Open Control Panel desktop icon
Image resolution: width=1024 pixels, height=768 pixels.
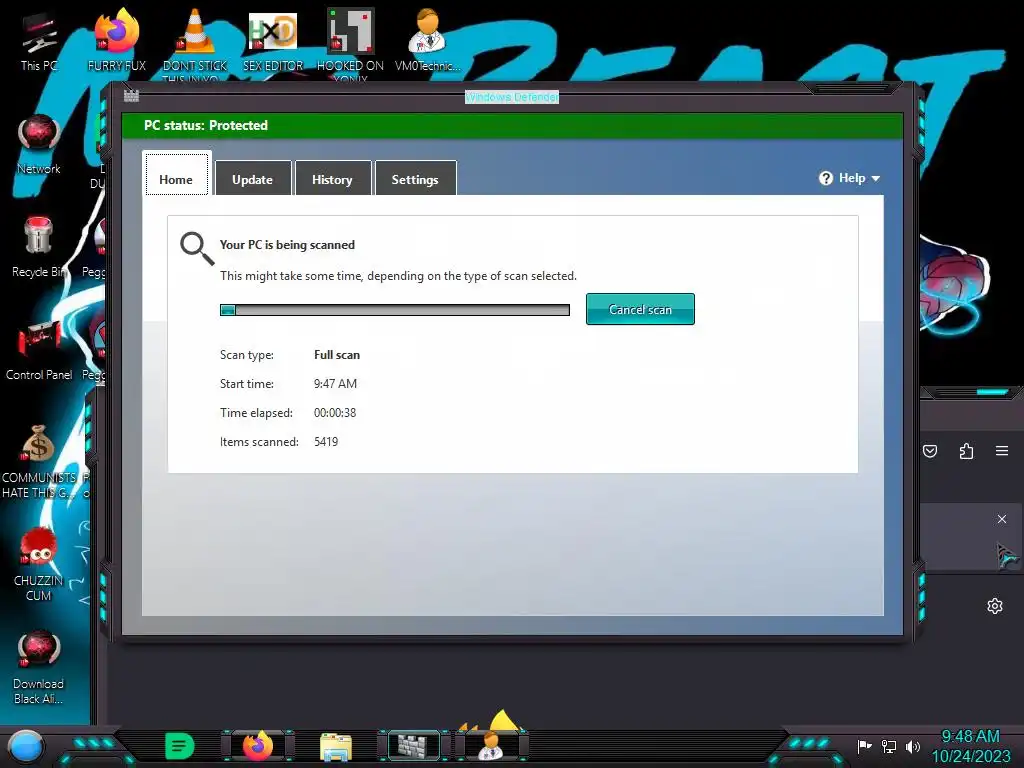[39, 350]
